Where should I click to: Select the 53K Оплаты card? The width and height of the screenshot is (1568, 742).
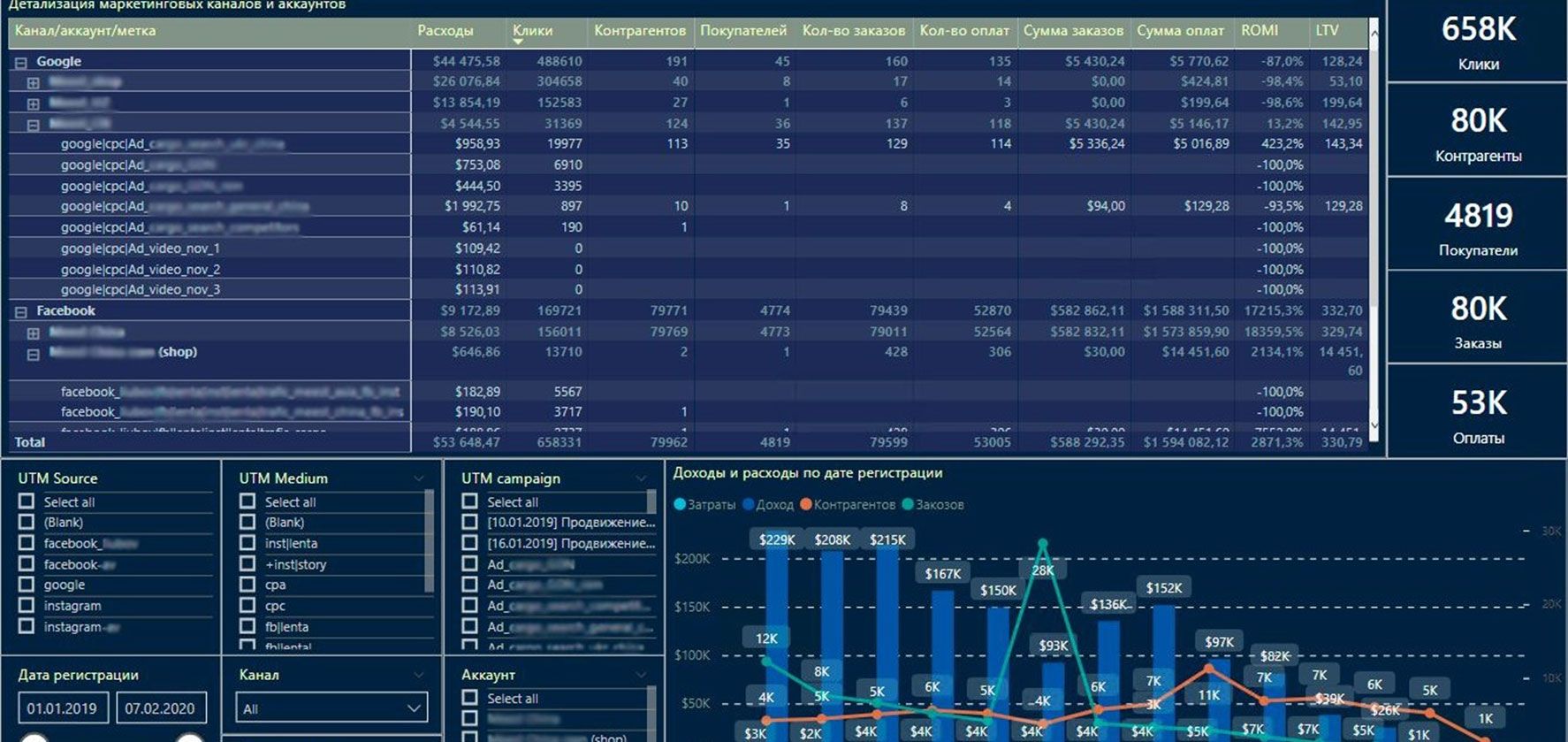tap(1478, 412)
